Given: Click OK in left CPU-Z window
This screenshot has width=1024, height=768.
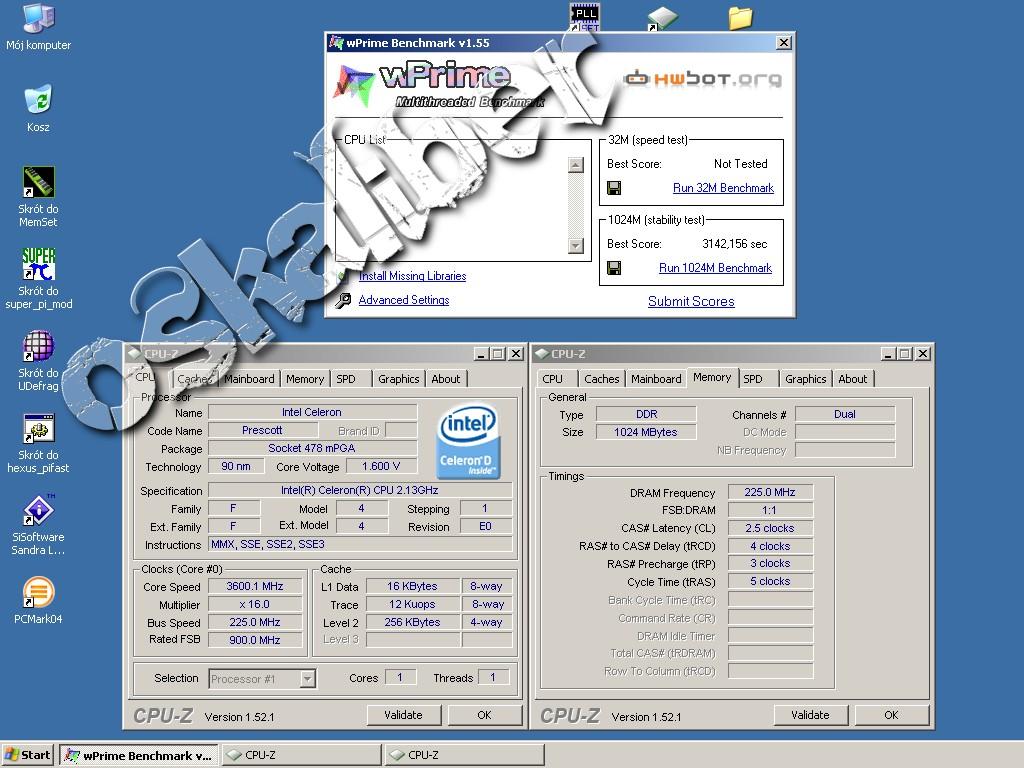Looking at the screenshot, I should click(x=484, y=715).
